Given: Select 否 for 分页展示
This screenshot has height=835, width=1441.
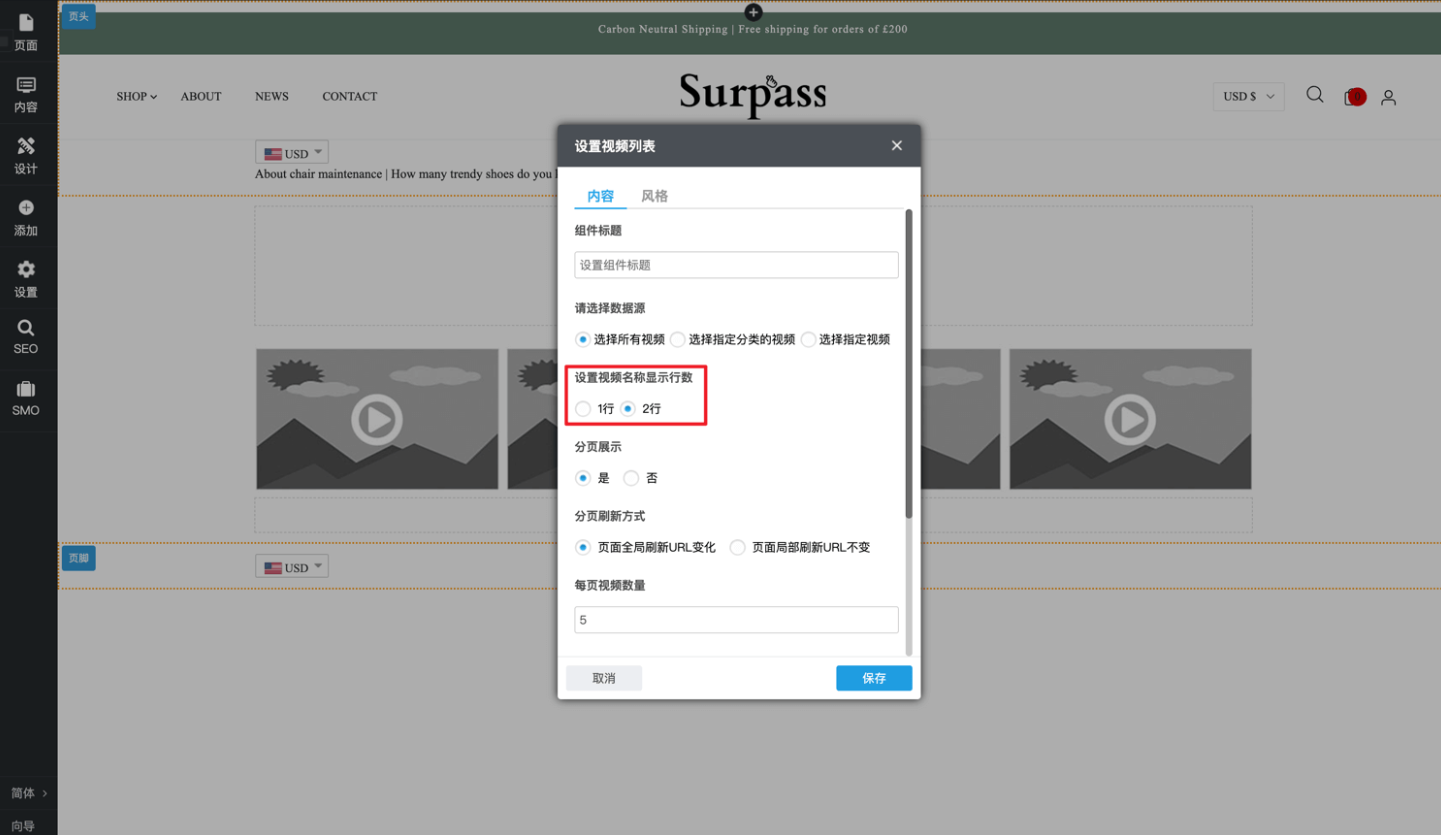Looking at the screenshot, I should (x=631, y=479).
